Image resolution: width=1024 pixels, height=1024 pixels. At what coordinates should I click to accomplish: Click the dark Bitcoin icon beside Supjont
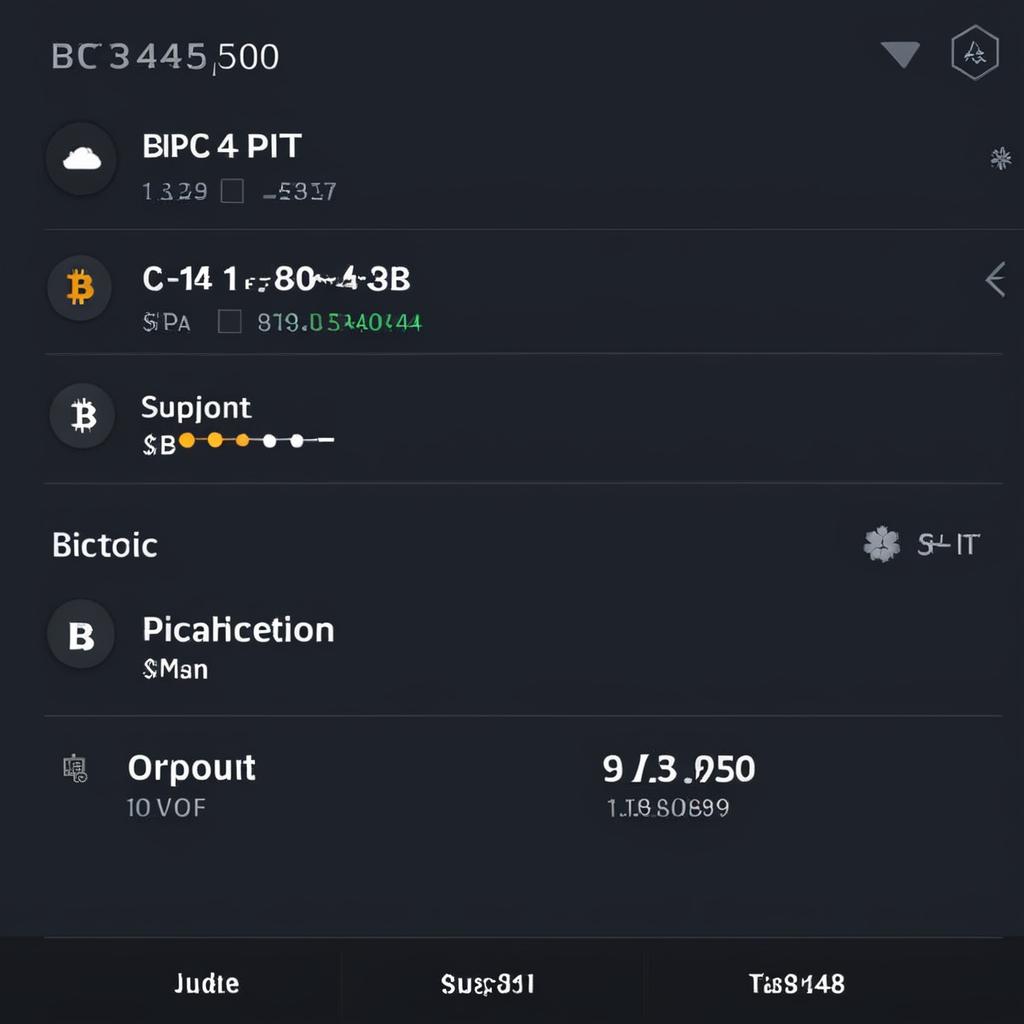81,416
